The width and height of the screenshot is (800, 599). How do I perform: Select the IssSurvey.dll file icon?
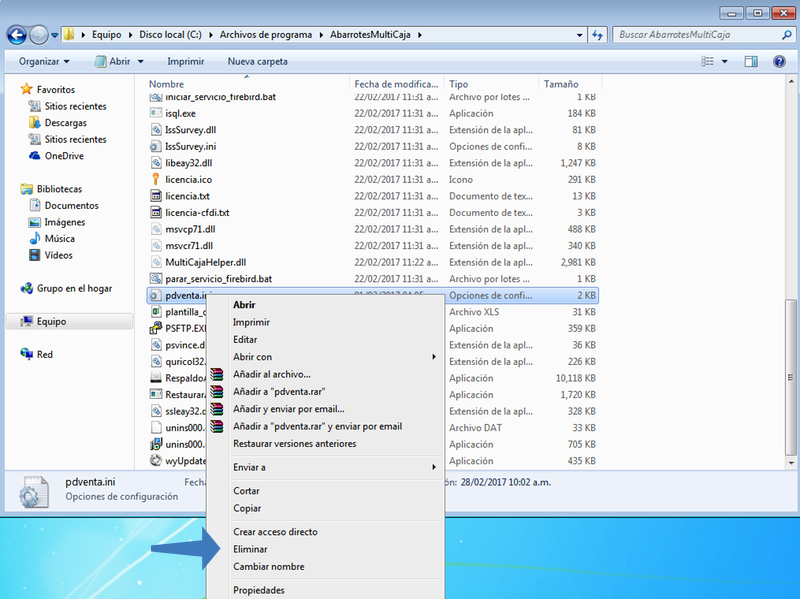point(156,130)
